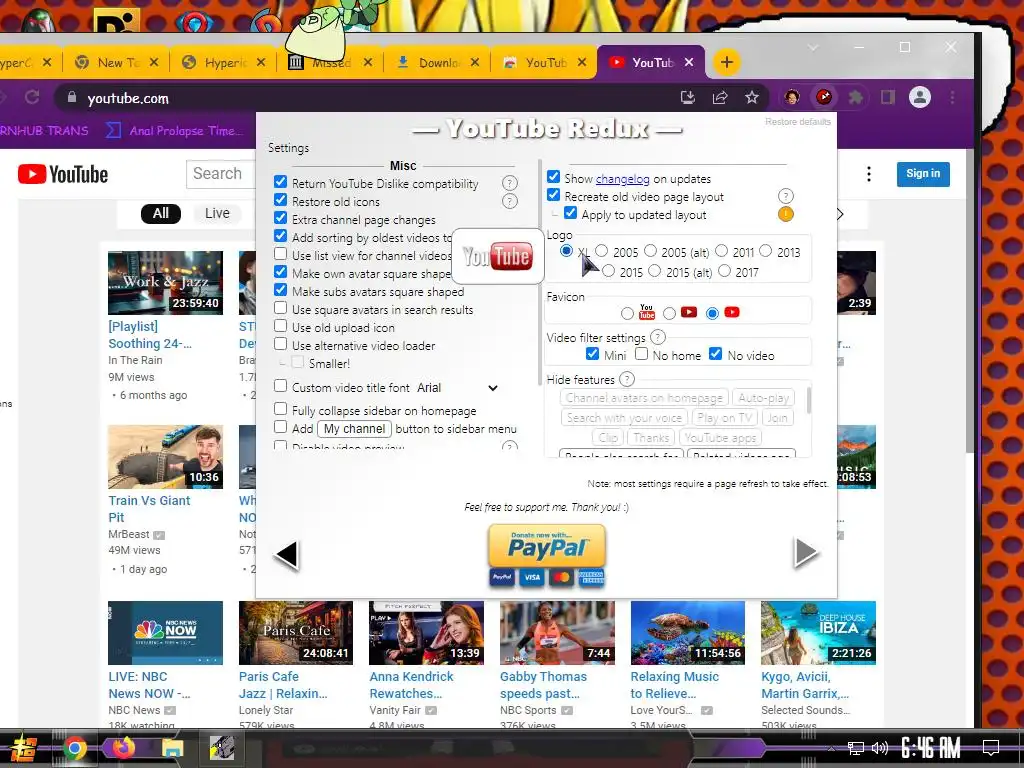Click the Start button on taskbar
Screen dimensions: 1024x768
point(23,748)
